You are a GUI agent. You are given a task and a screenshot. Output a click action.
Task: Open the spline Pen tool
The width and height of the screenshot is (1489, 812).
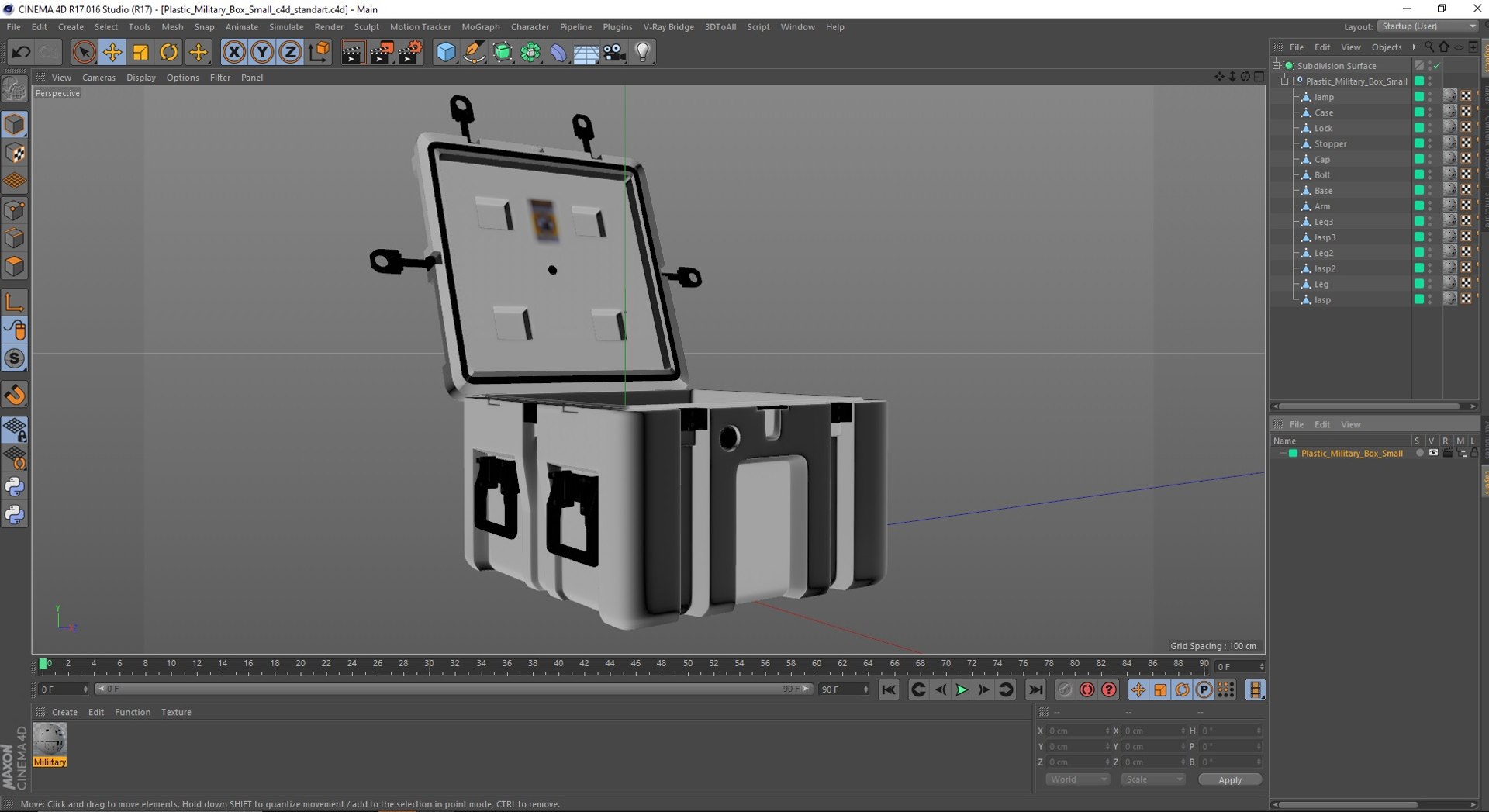[474, 52]
